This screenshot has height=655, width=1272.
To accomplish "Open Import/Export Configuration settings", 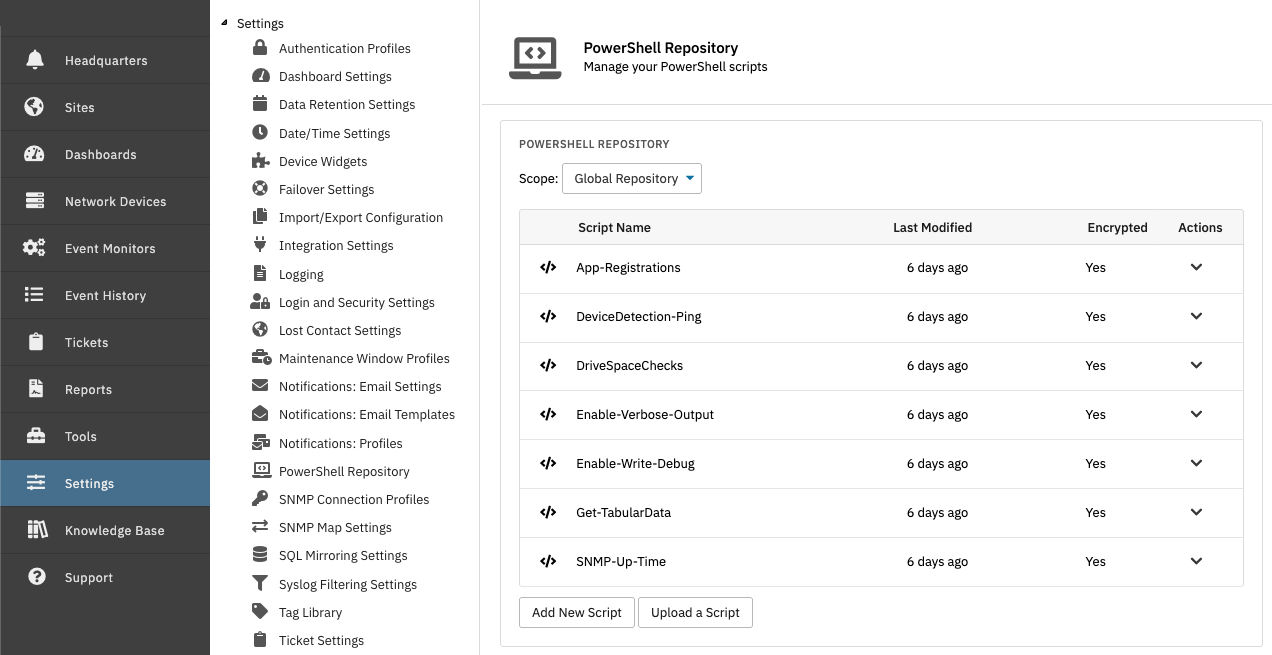I will pyautogui.click(x=361, y=217).
